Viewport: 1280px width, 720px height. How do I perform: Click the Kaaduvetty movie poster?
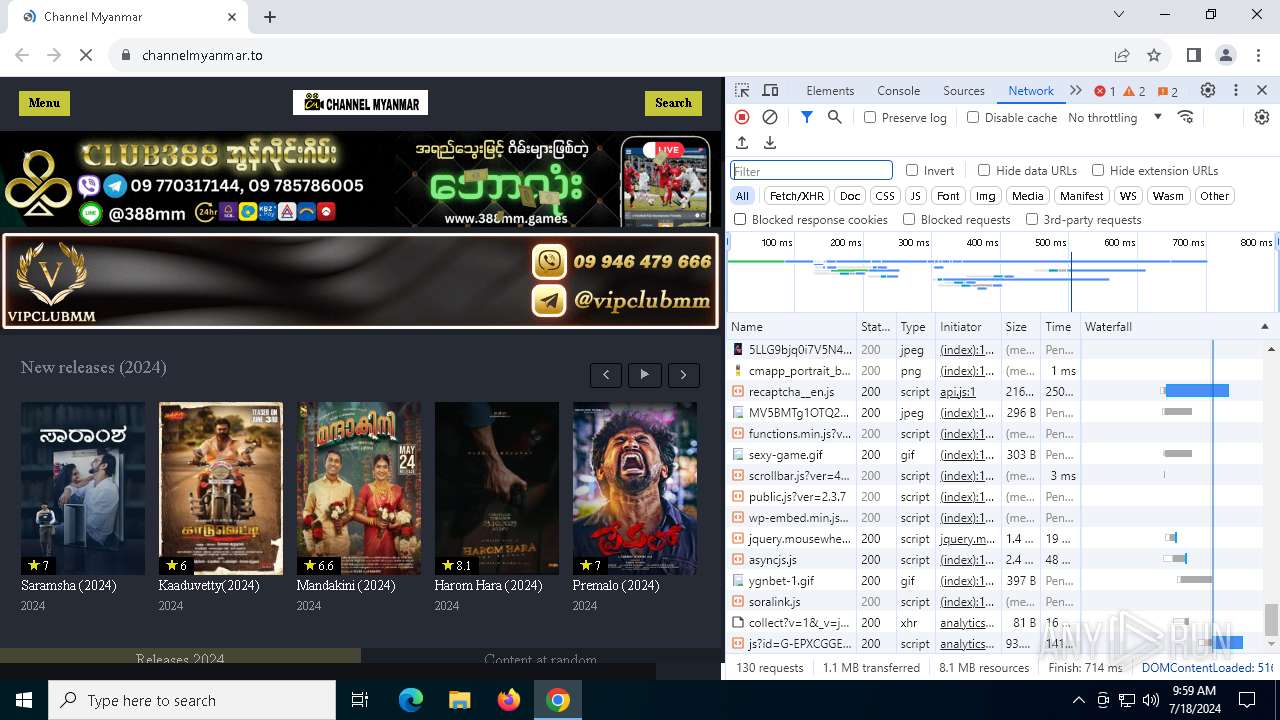[x=221, y=488]
